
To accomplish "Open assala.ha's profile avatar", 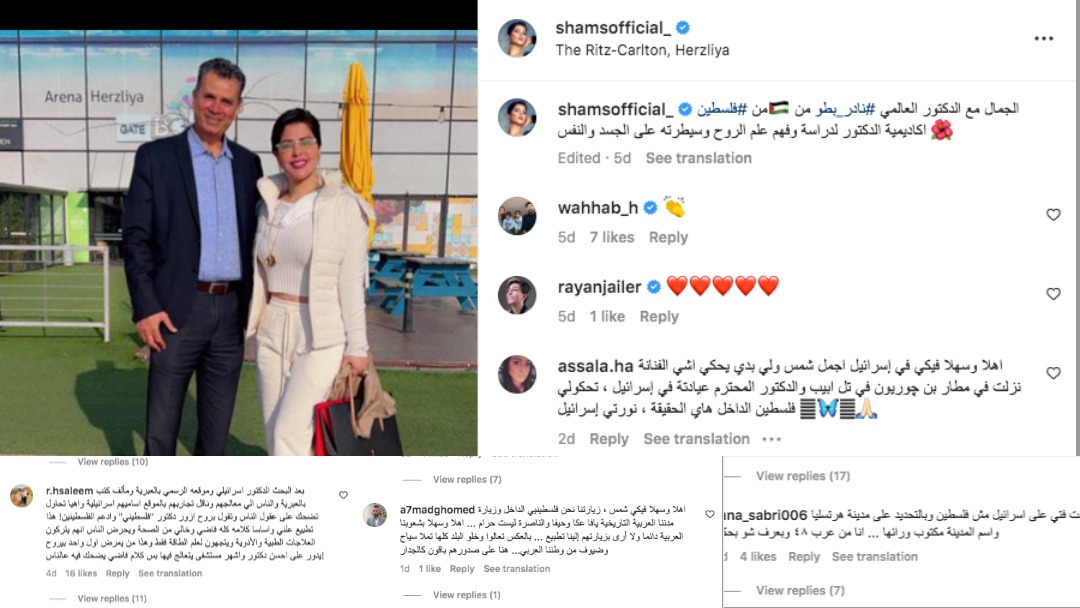I will click(x=517, y=375).
